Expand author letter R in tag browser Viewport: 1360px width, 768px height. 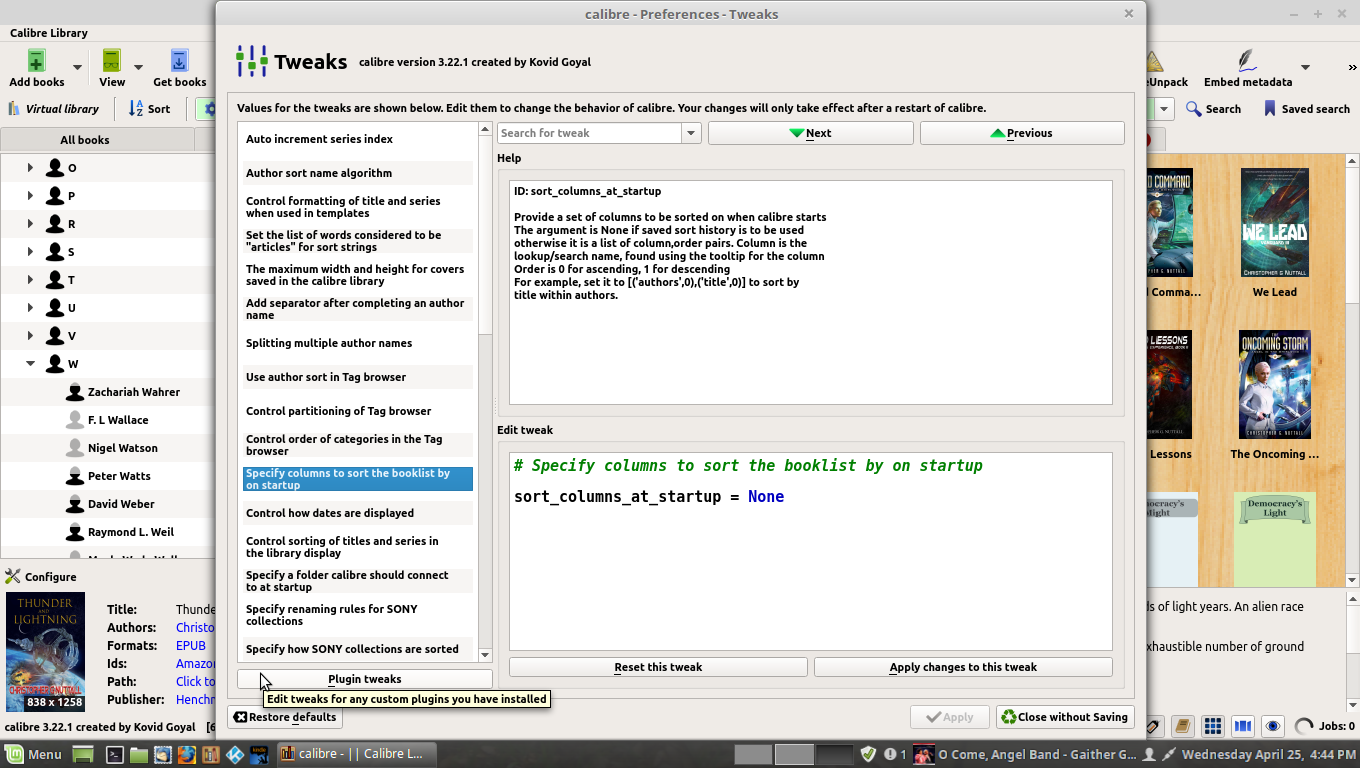pos(30,223)
